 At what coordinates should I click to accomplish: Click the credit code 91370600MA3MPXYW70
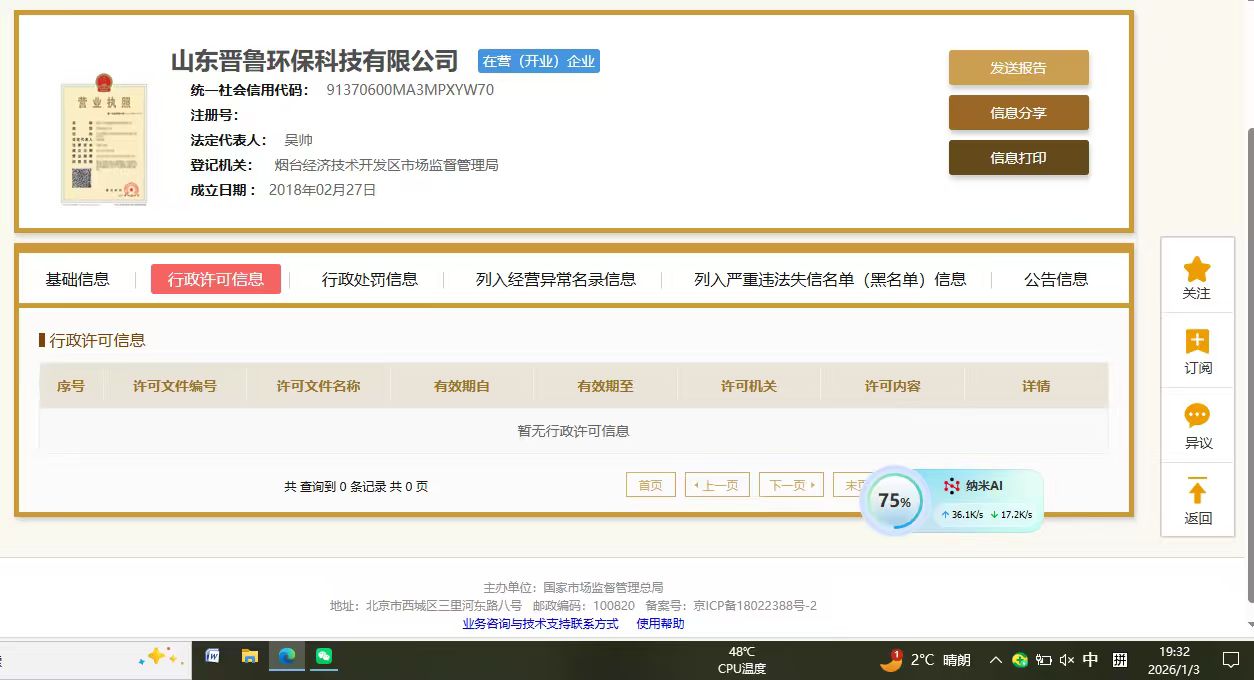(x=410, y=90)
